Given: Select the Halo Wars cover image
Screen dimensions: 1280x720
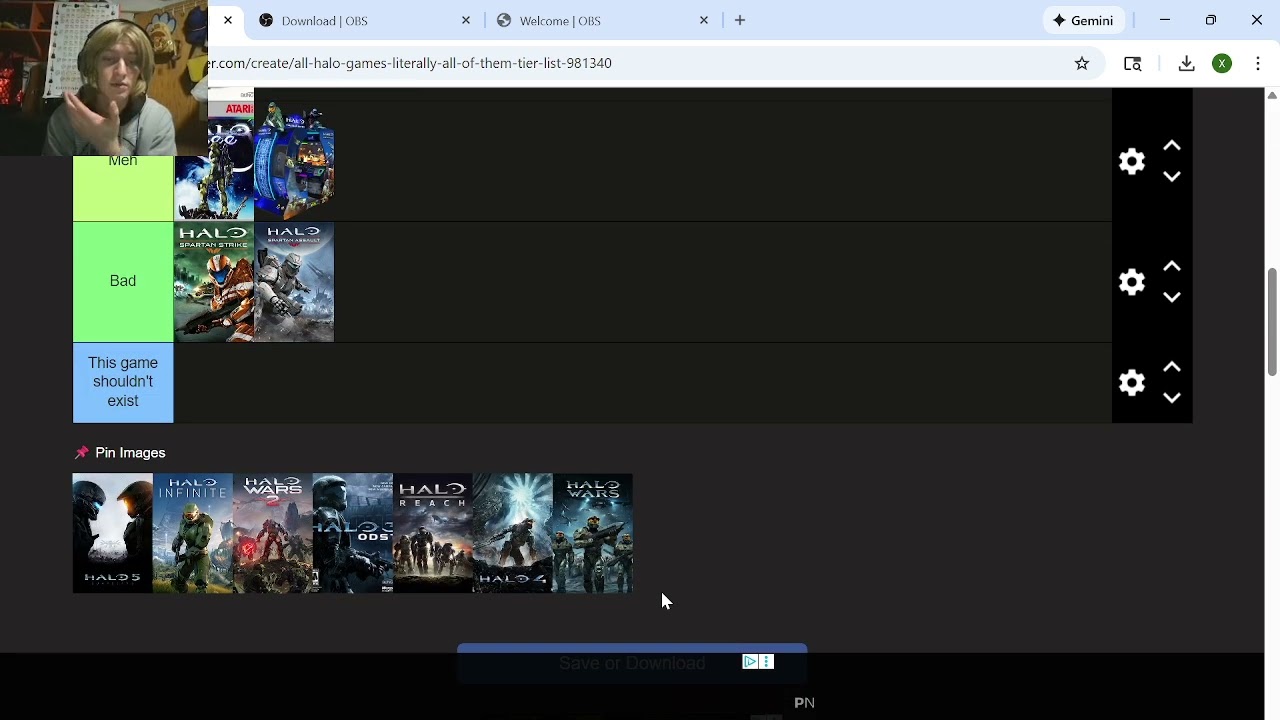Looking at the screenshot, I should 593,533.
